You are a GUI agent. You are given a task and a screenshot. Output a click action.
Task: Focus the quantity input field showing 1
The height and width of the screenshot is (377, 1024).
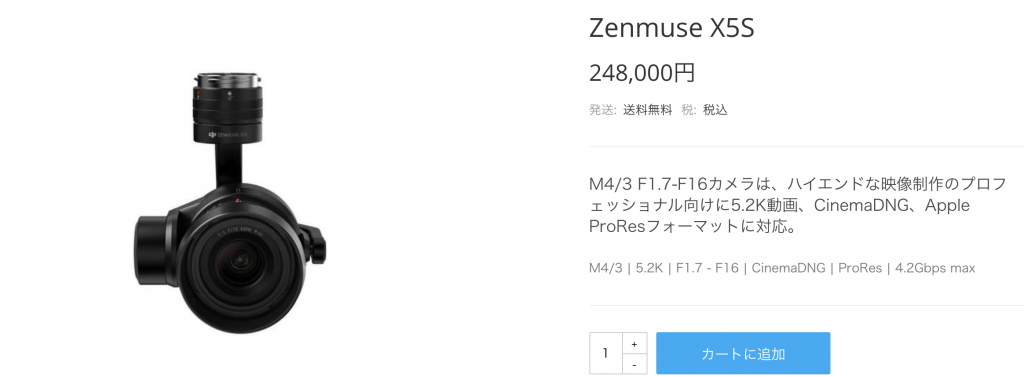(606, 353)
